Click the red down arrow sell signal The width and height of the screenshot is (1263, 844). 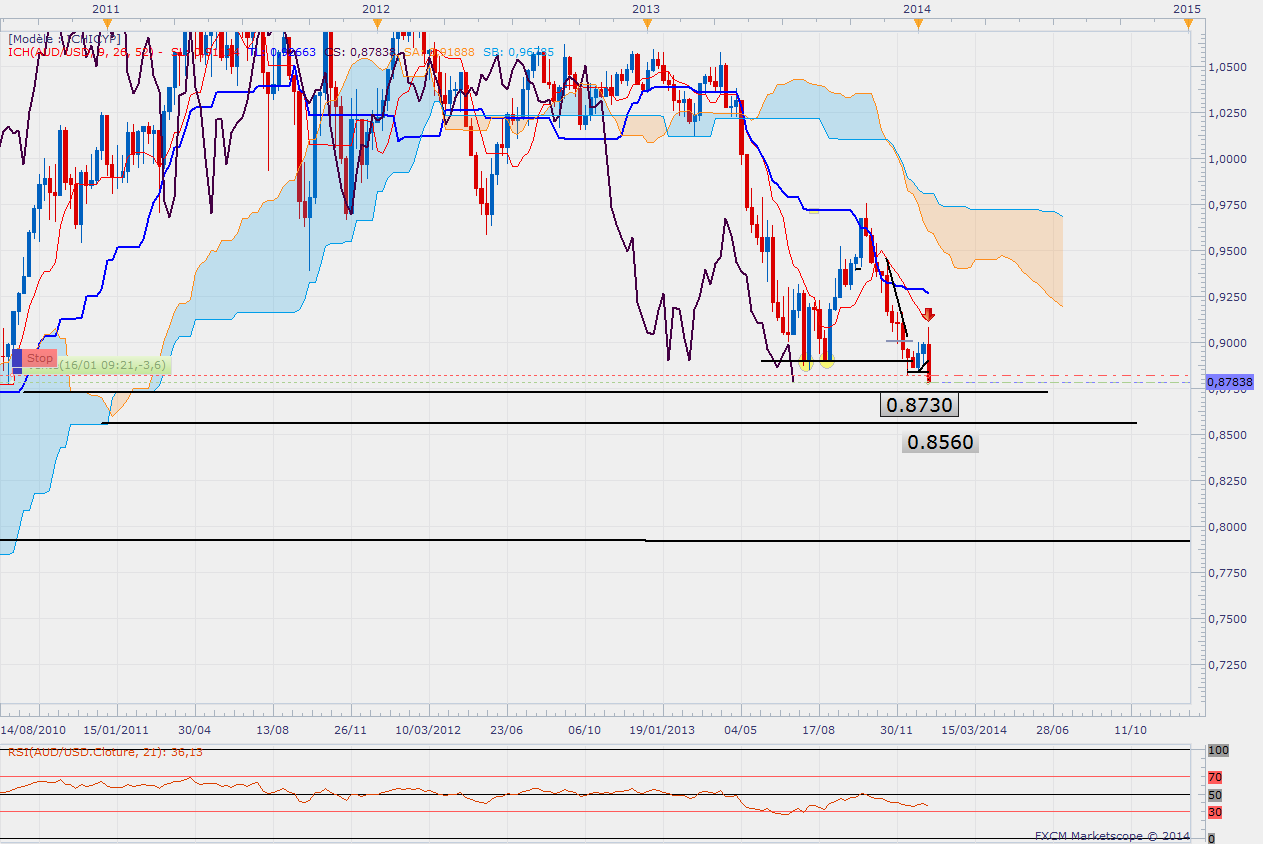pyautogui.click(x=928, y=314)
